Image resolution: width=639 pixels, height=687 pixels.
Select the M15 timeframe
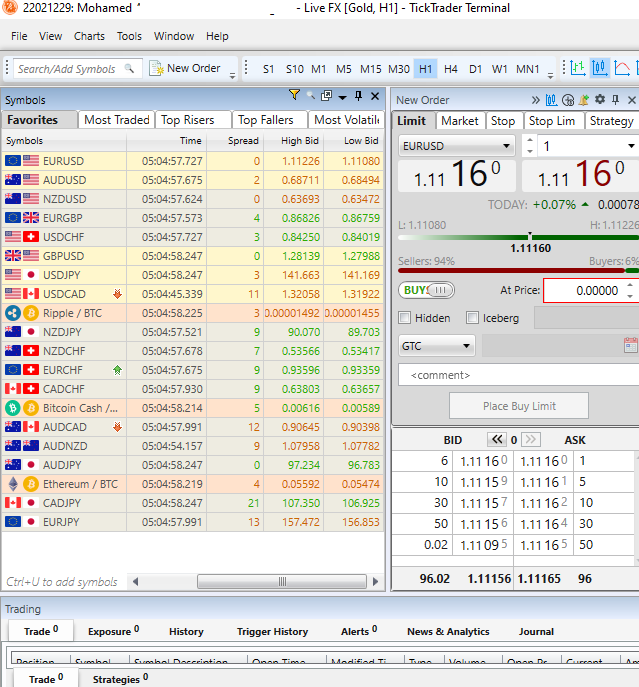click(x=370, y=69)
